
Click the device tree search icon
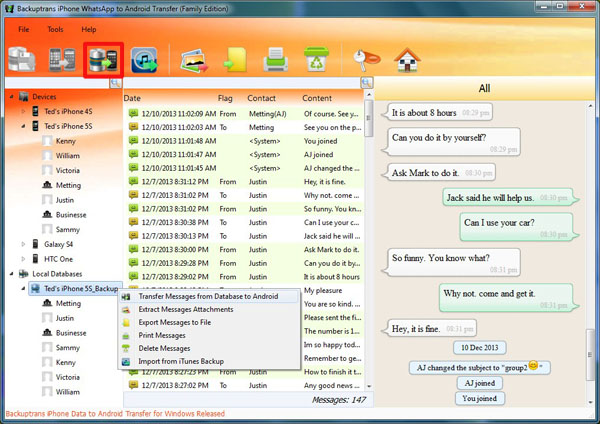tap(116, 83)
